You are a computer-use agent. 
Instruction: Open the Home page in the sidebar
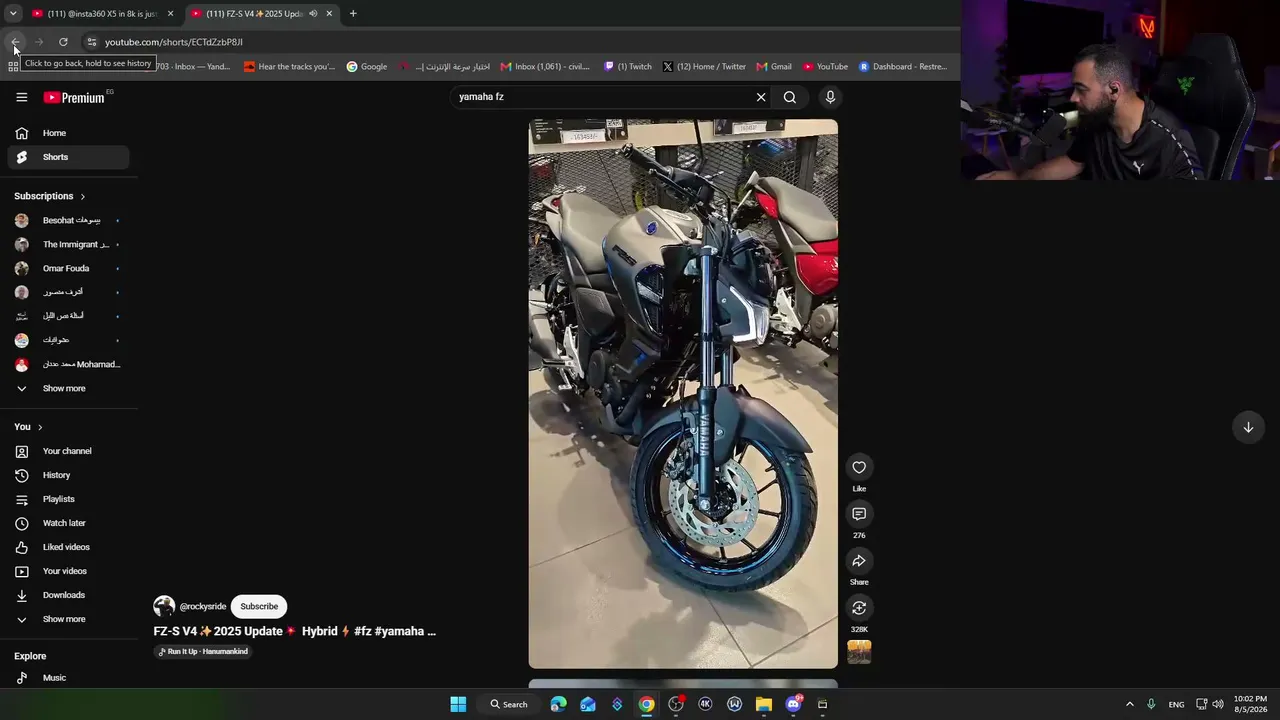coord(68,133)
